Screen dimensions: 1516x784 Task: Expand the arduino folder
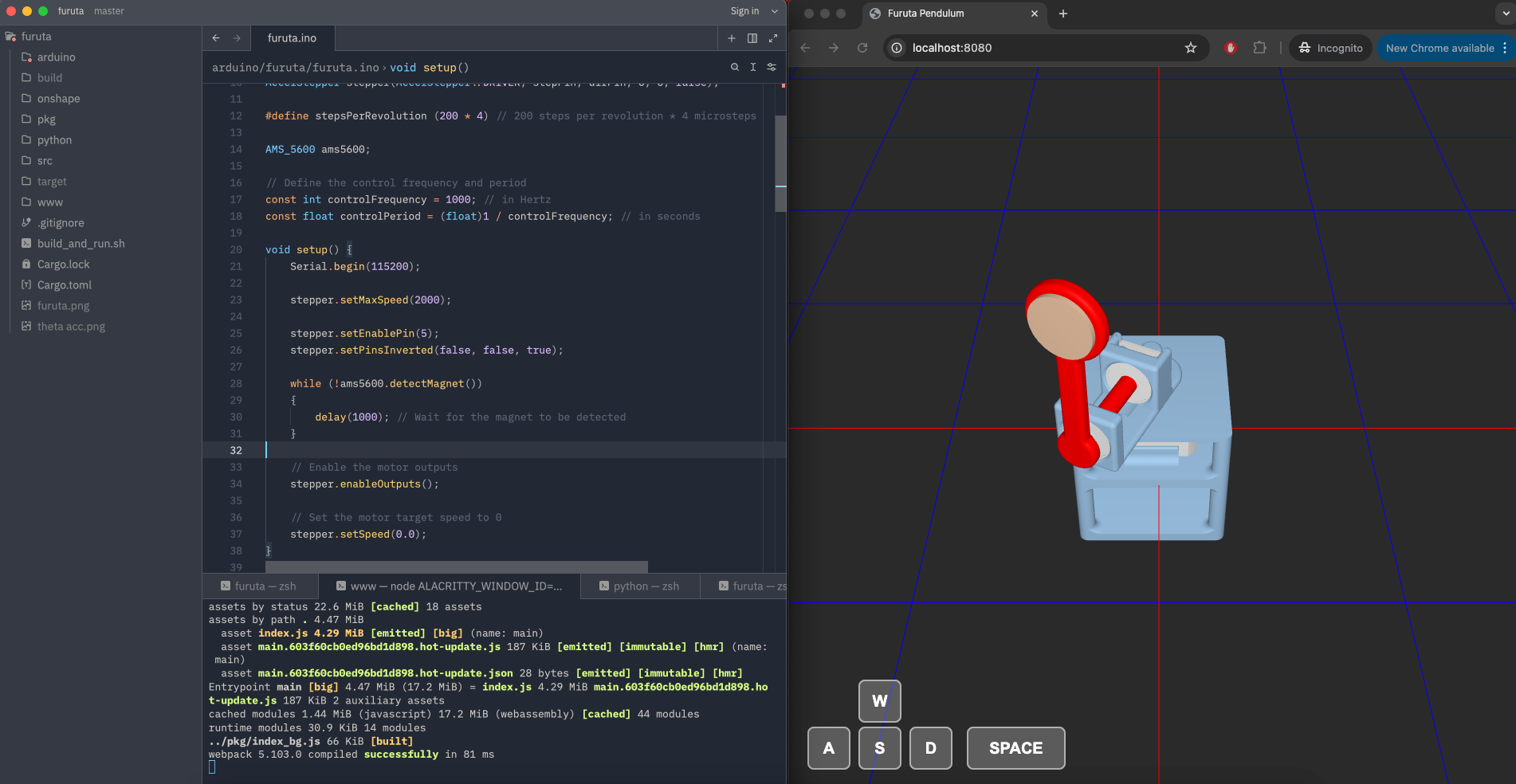point(56,57)
